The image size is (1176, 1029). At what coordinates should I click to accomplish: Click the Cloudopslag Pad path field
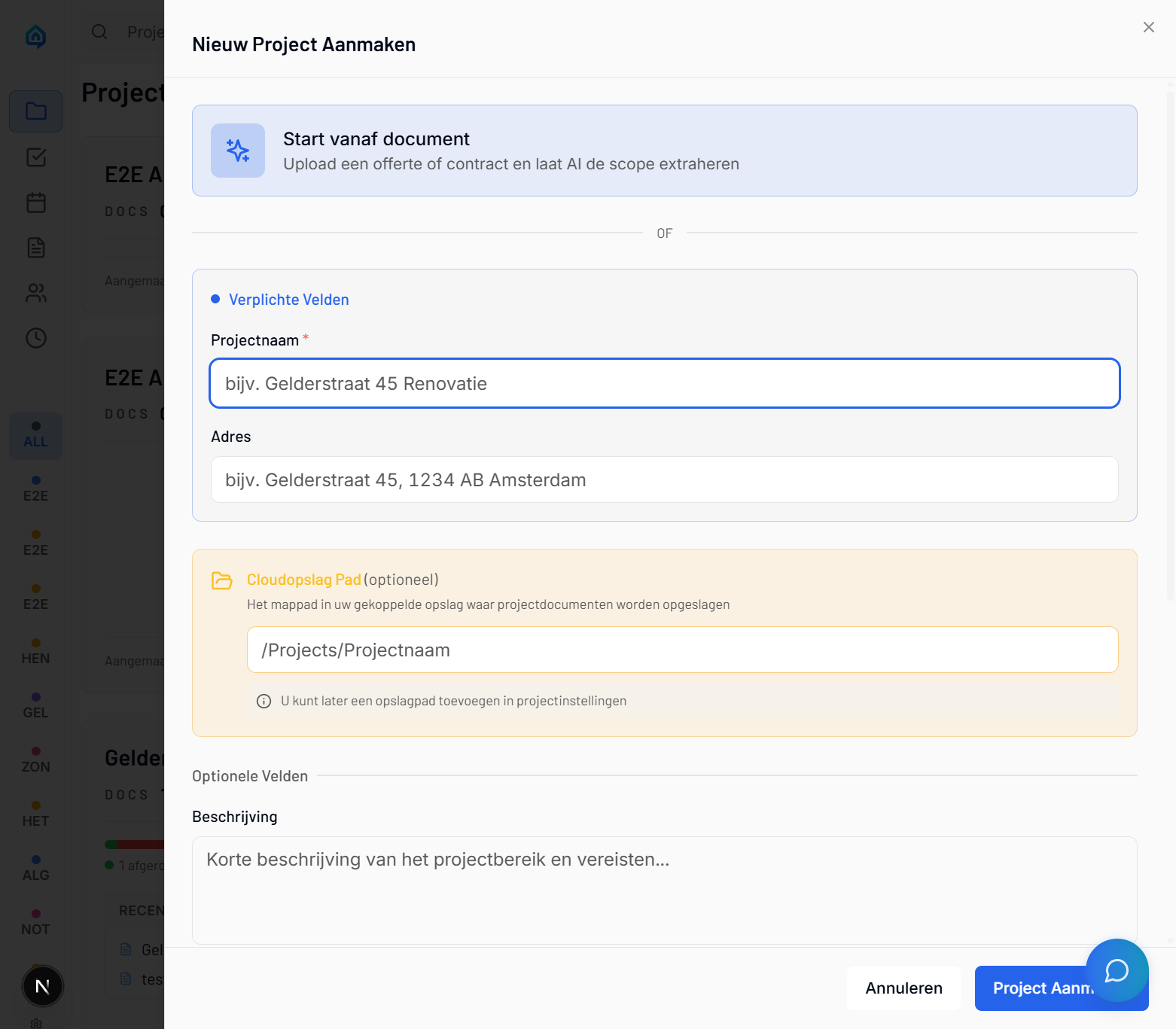point(682,650)
